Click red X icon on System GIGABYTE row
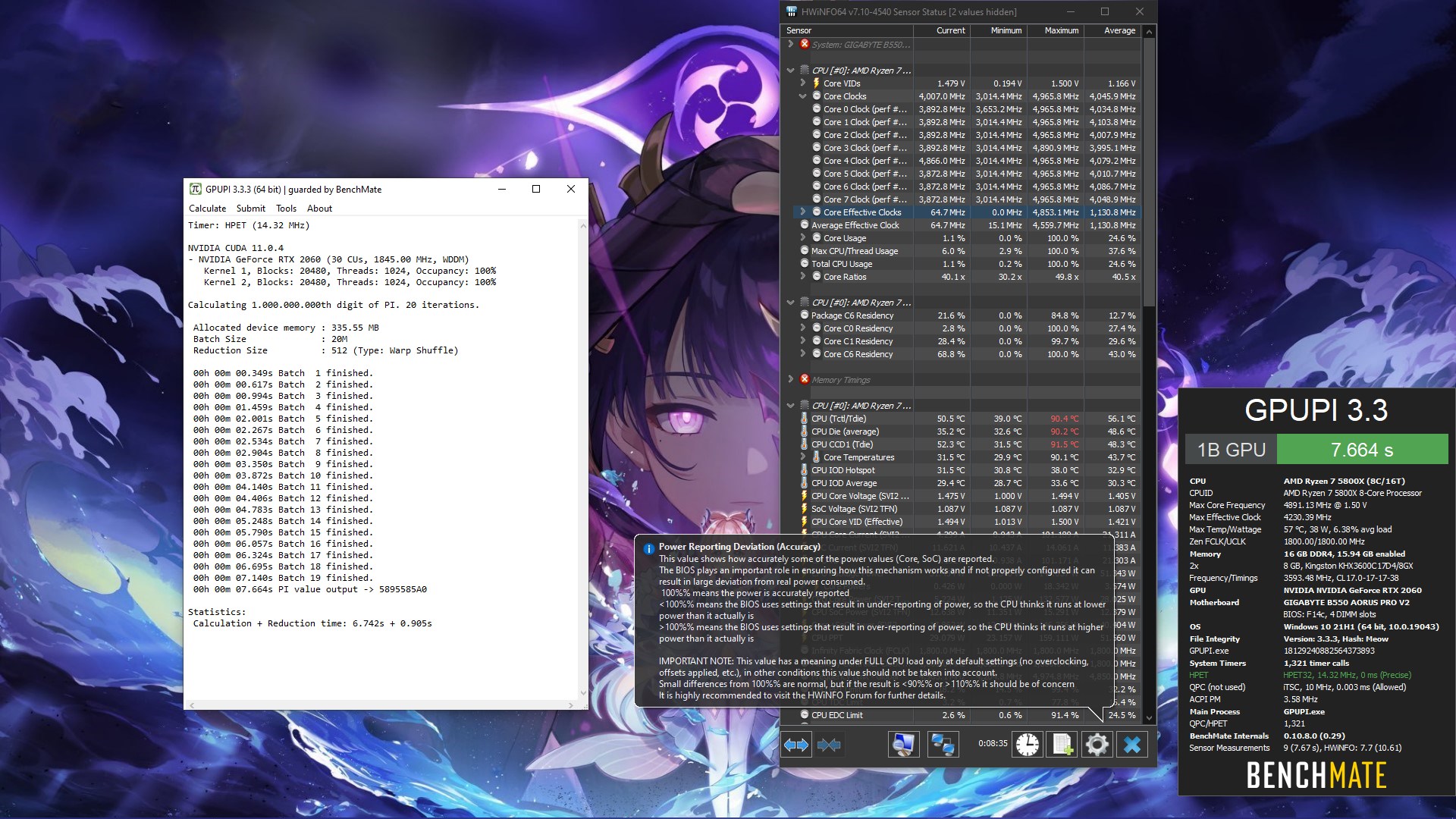Image resolution: width=1456 pixels, height=819 pixels. [805, 44]
